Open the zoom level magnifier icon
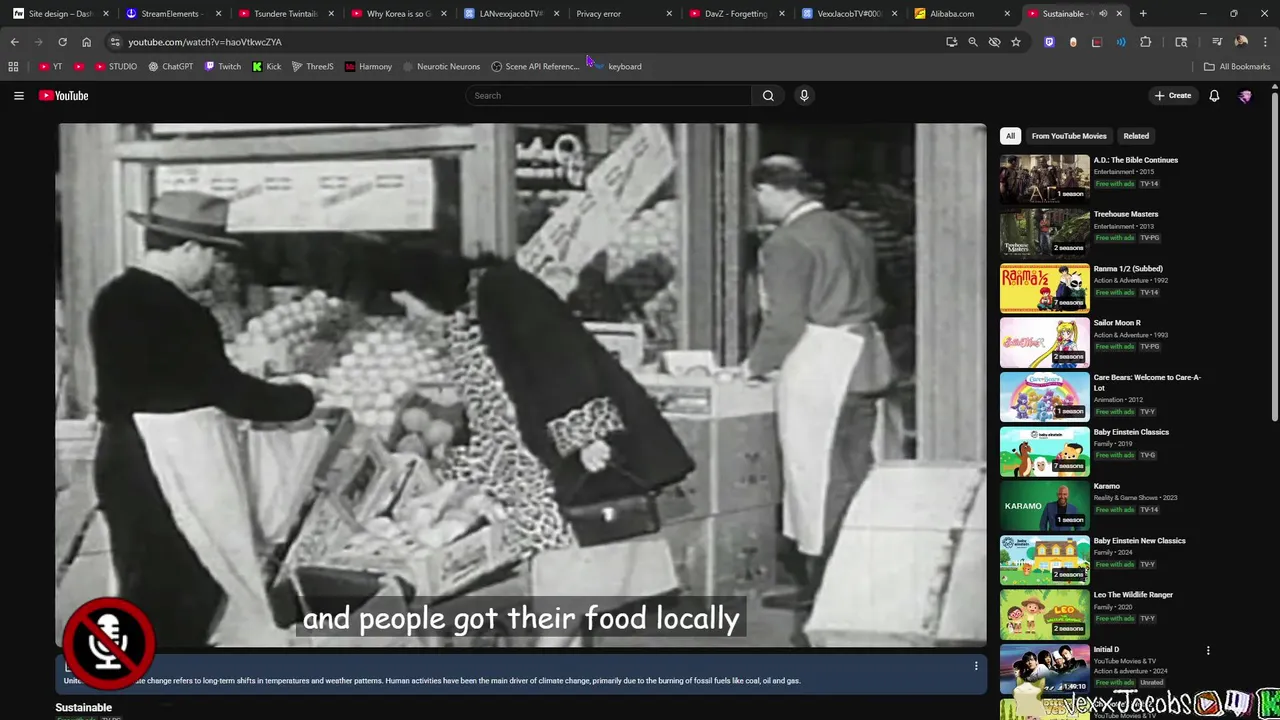The height and width of the screenshot is (720, 1280). 973,42
